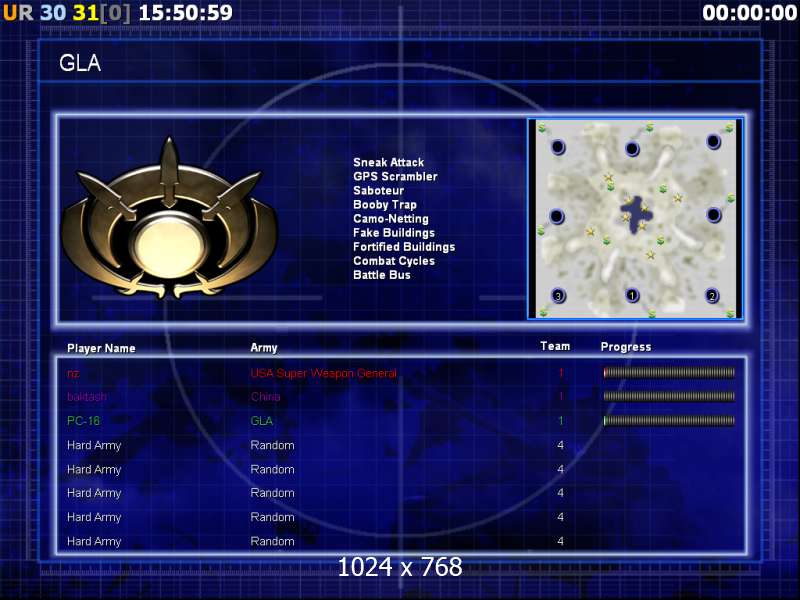
Task: Pick start position 3 marker on the map
Action: click(558, 295)
